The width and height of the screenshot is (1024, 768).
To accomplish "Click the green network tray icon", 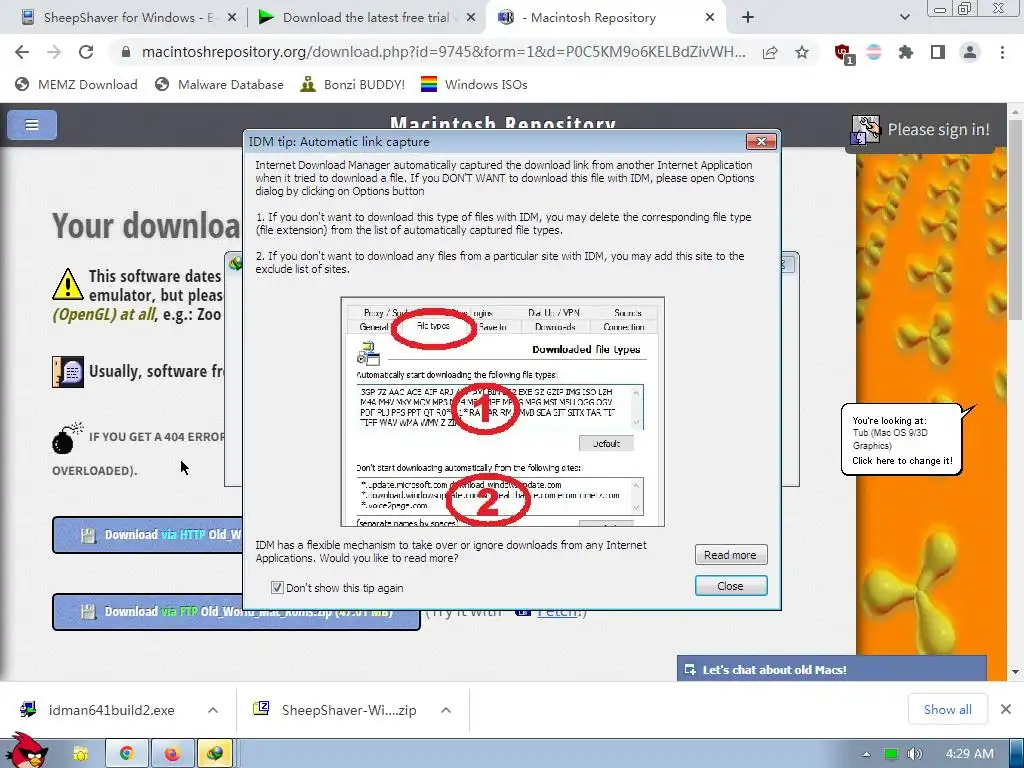I will click(x=890, y=754).
